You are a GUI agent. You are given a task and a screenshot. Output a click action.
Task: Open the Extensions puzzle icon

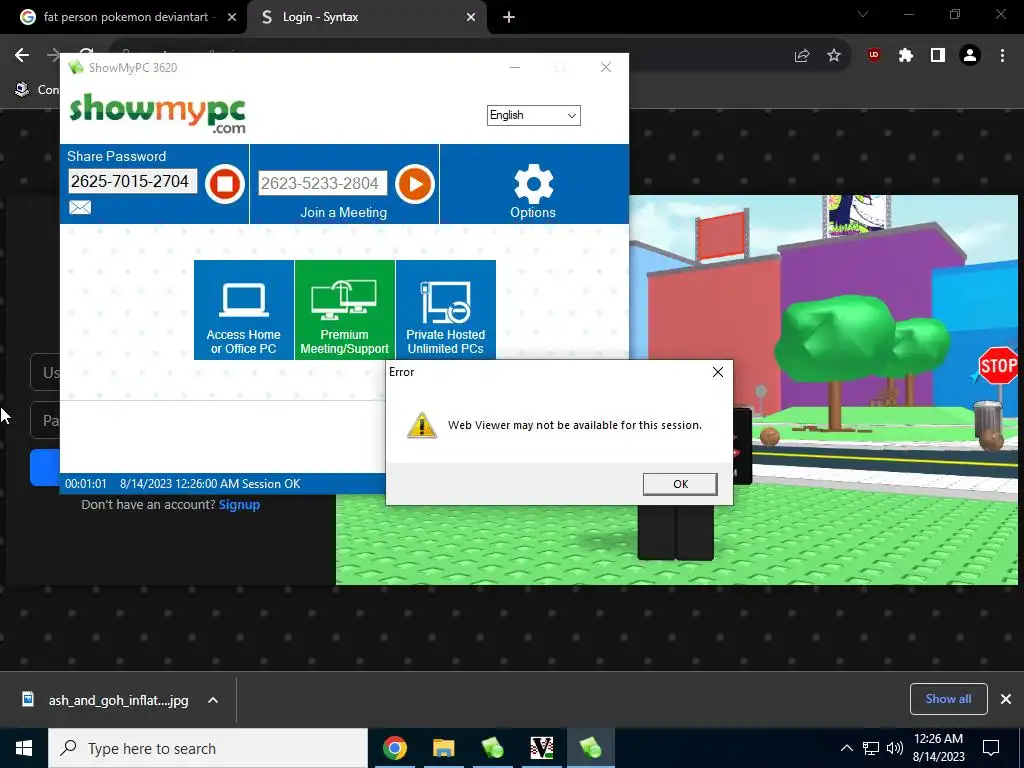(906, 56)
